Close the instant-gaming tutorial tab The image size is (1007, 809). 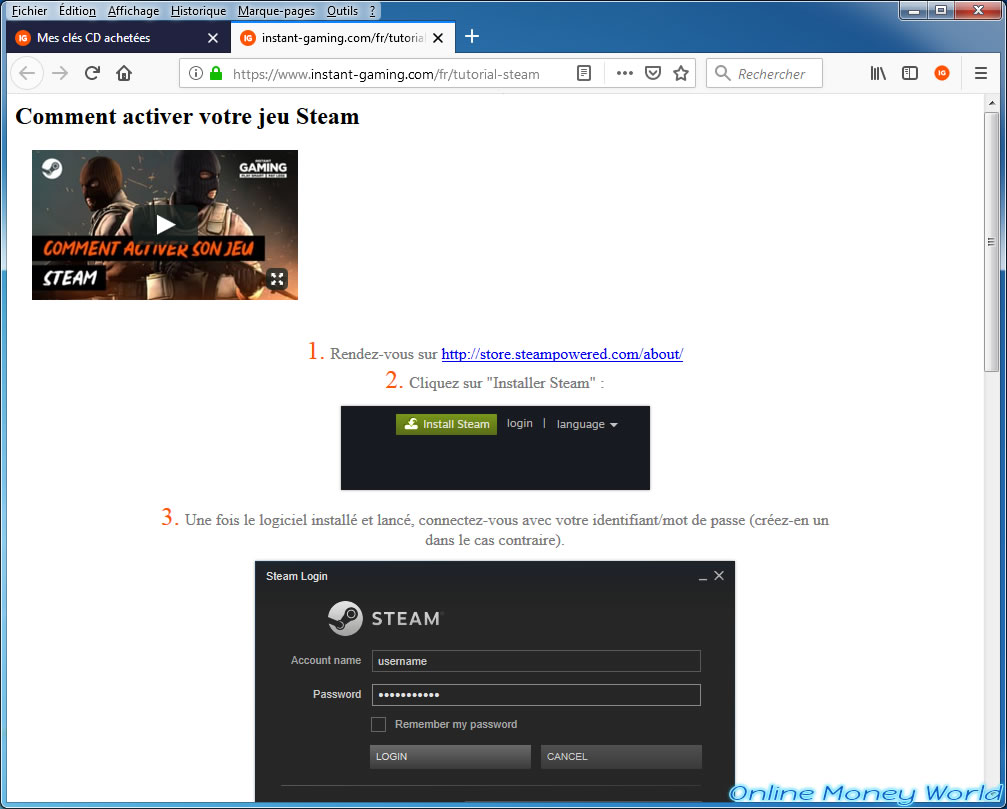[x=438, y=38]
